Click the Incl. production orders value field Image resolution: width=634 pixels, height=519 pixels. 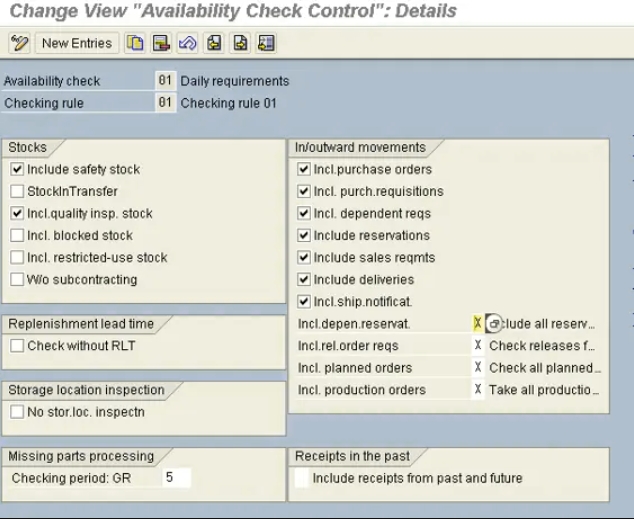(x=477, y=390)
